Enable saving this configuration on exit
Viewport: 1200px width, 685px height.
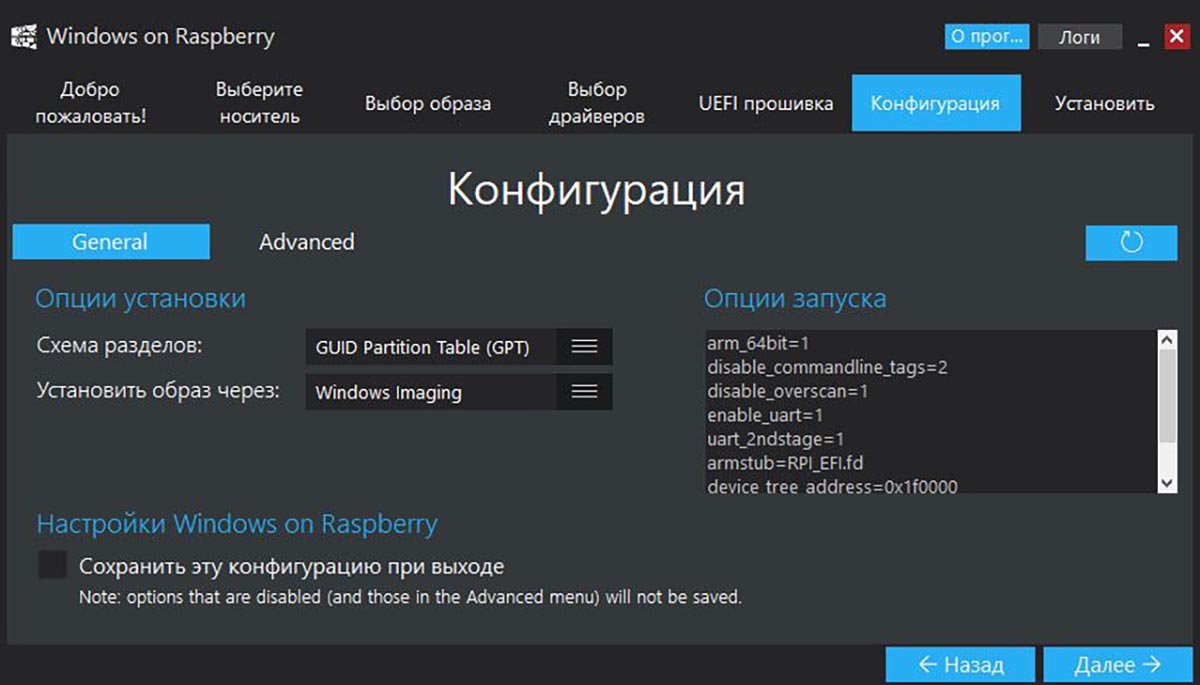click(x=52, y=565)
